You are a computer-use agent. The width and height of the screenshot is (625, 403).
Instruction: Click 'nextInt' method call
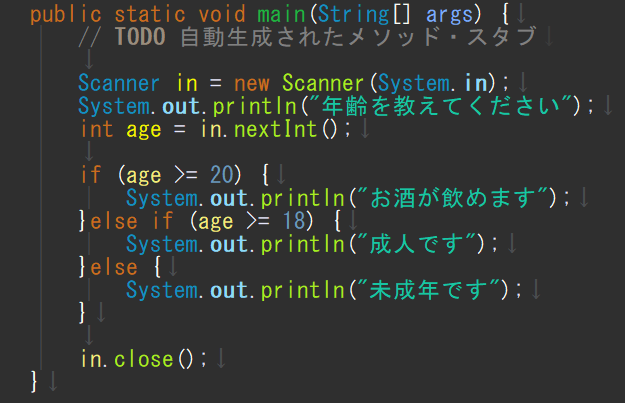(x=275, y=129)
